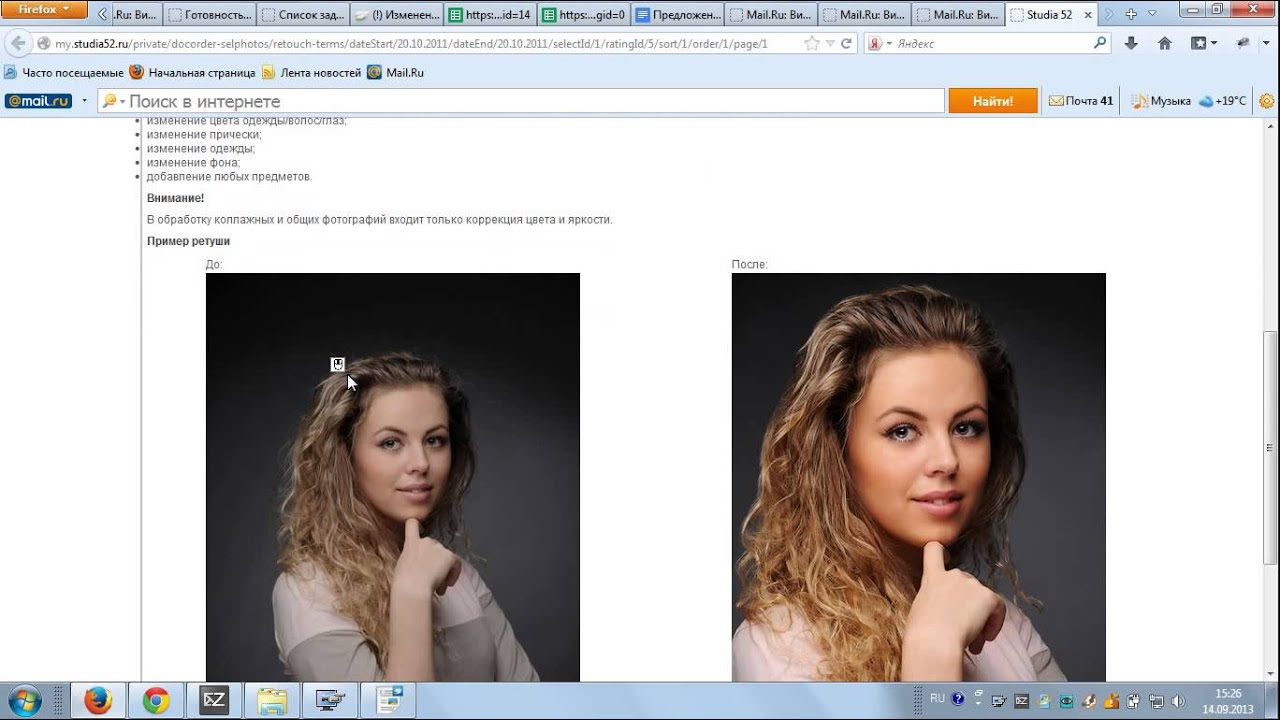Go back with the browser back arrow
Image resolution: width=1280 pixels, height=720 pixels.
pos(18,44)
